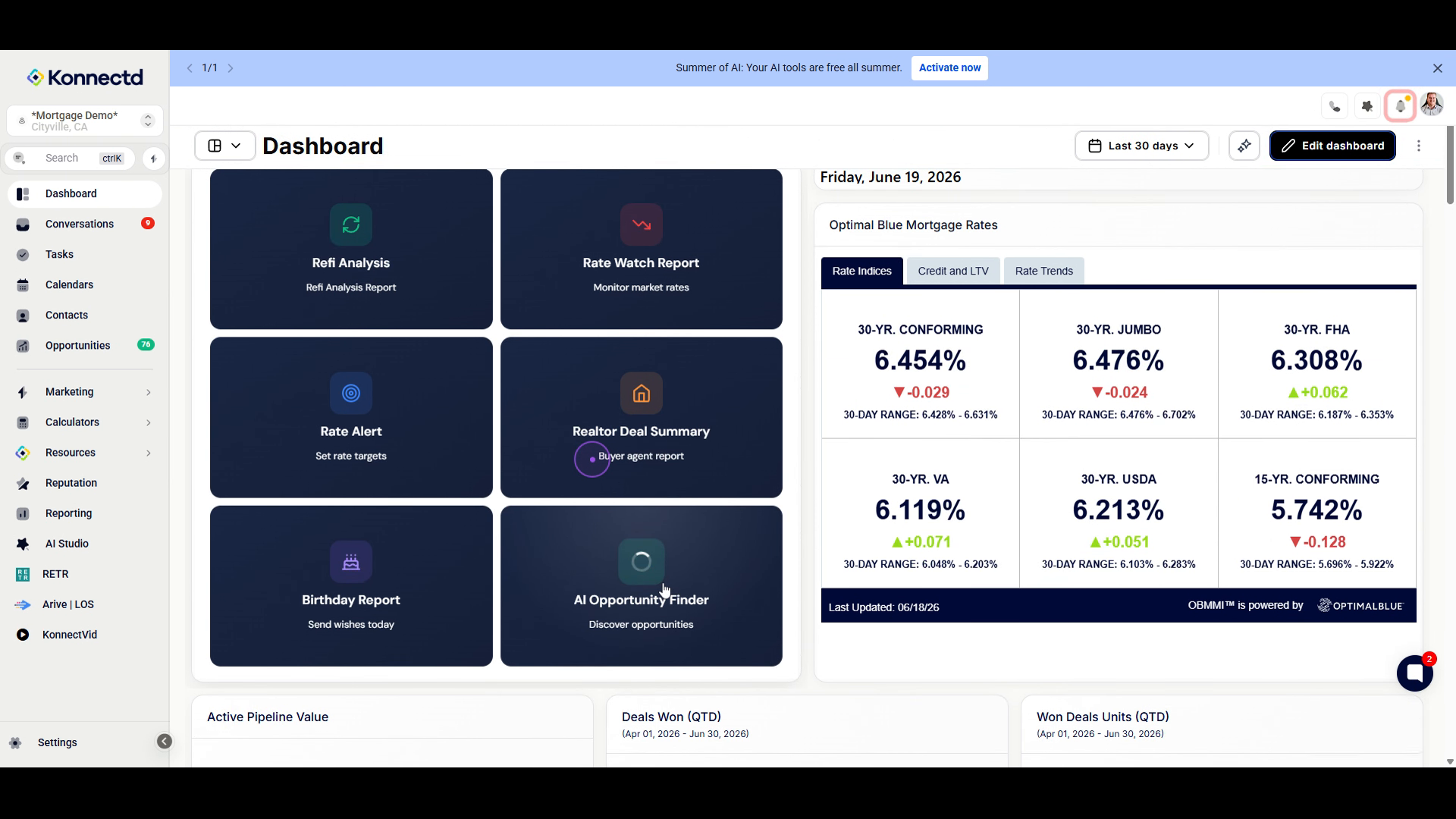
Task: Click the sidebar Search field
Action: point(71,158)
